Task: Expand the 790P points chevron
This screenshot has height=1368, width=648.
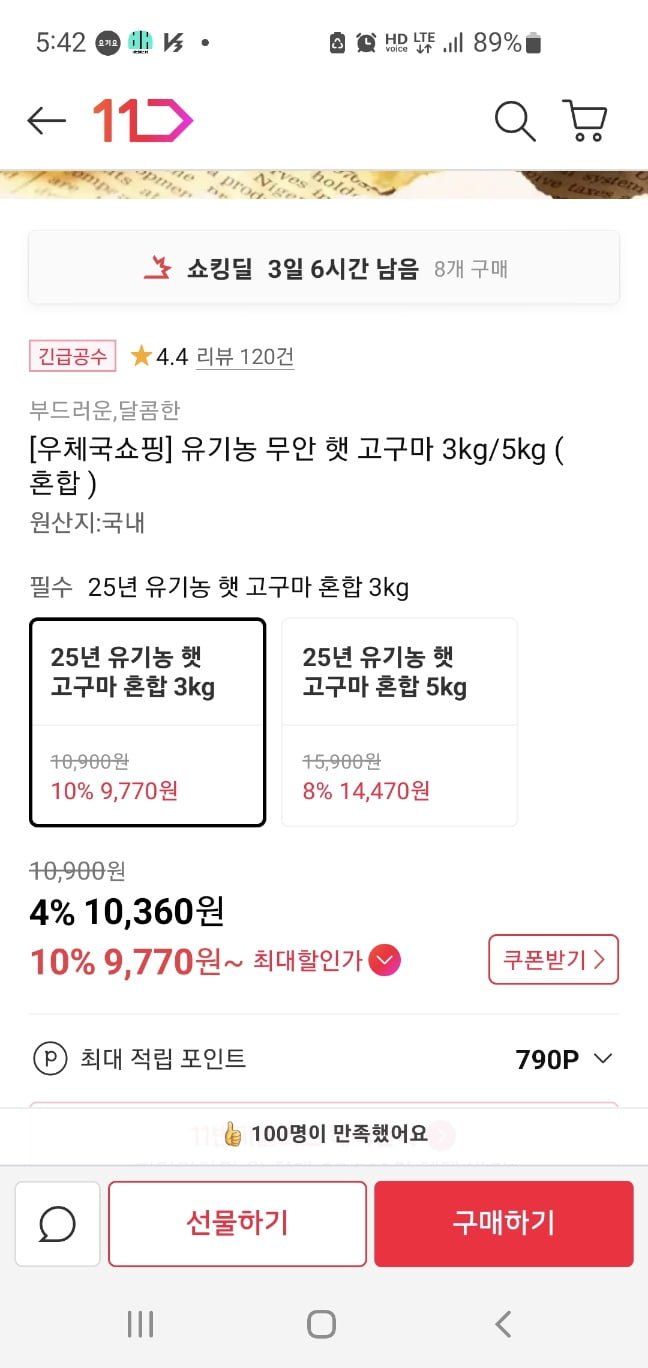Action: (x=603, y=1059)
